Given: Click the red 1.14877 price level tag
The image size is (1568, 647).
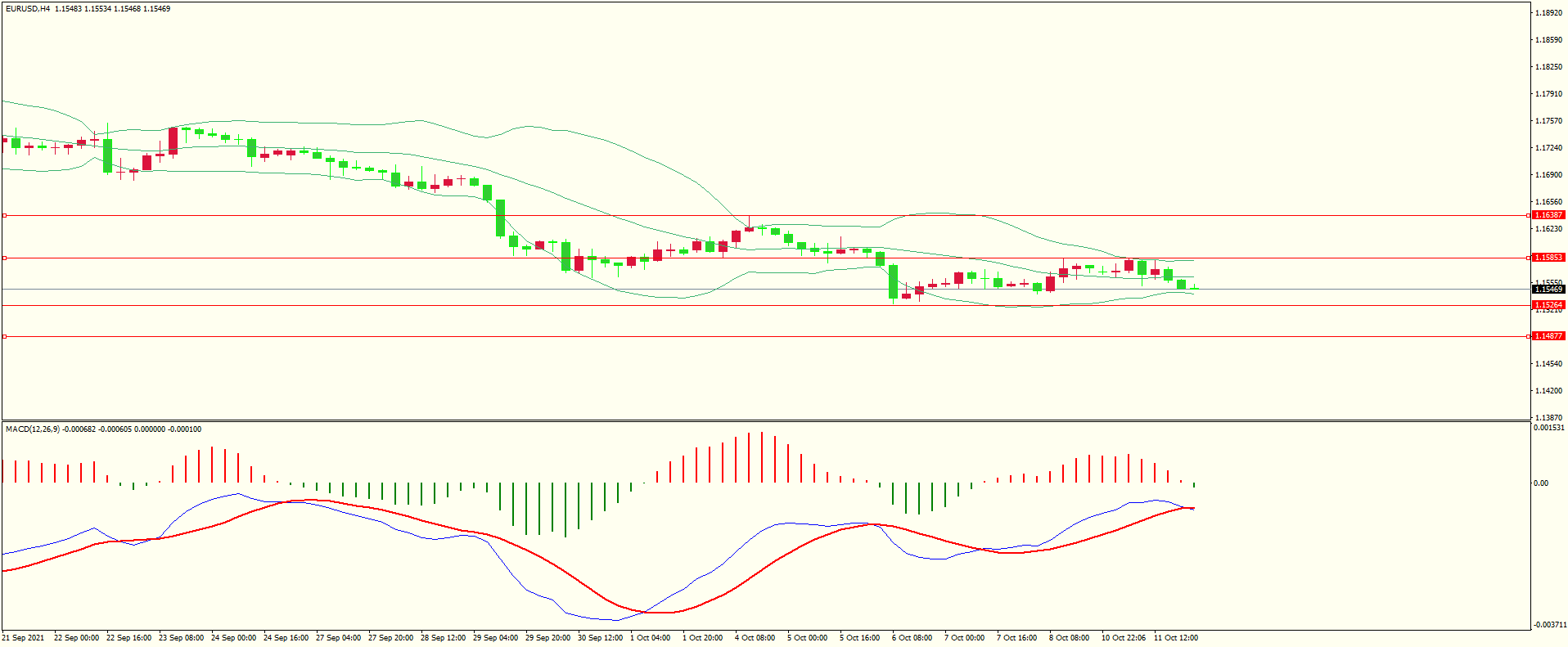Looking at the screenshot, I should (x=1548, y=336).
